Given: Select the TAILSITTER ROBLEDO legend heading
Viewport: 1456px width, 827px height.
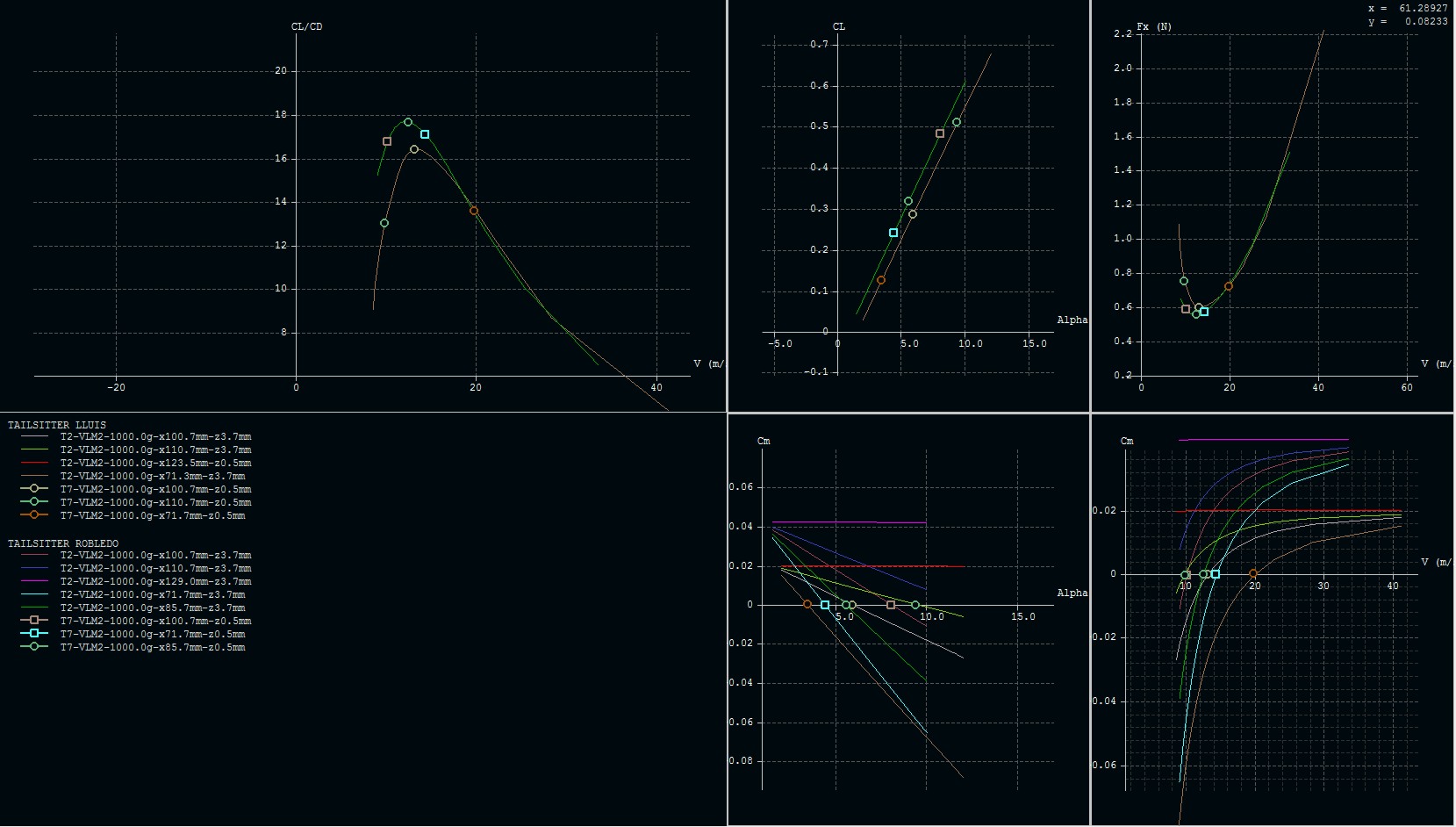Looking at the screenshot, I should click(x=63, y=543).
